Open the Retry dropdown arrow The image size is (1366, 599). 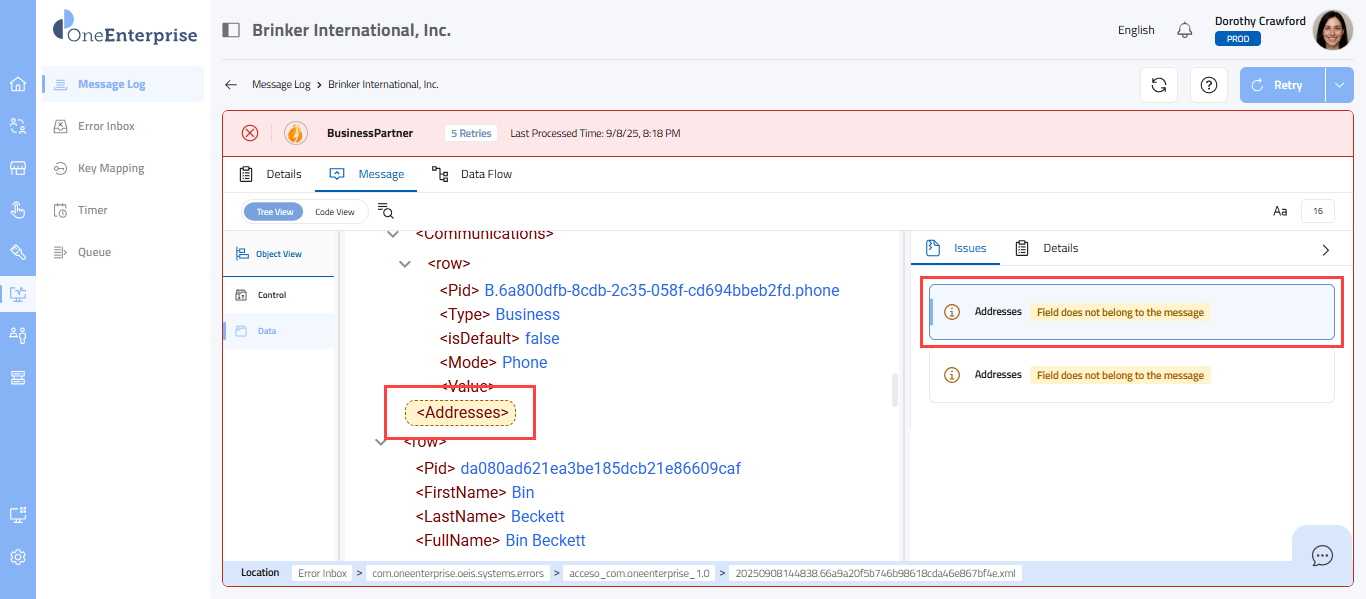click(1339, 85)
